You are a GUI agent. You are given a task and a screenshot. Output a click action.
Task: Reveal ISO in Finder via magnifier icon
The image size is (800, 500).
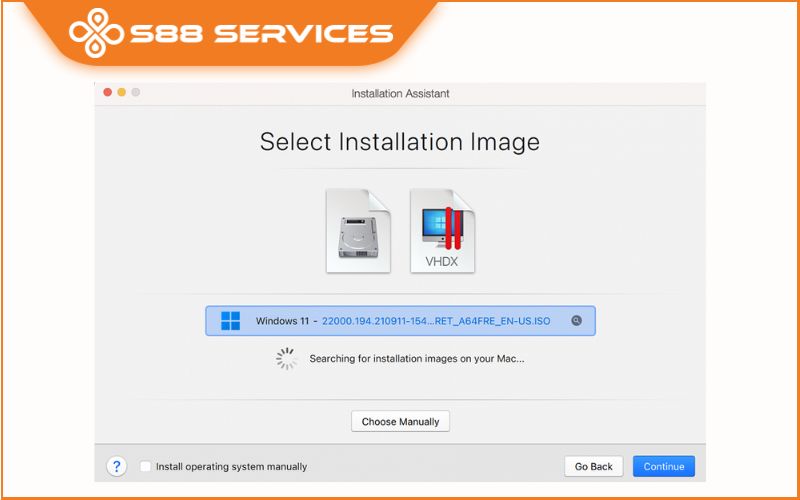pyautogui.click(x=576, y=321)
